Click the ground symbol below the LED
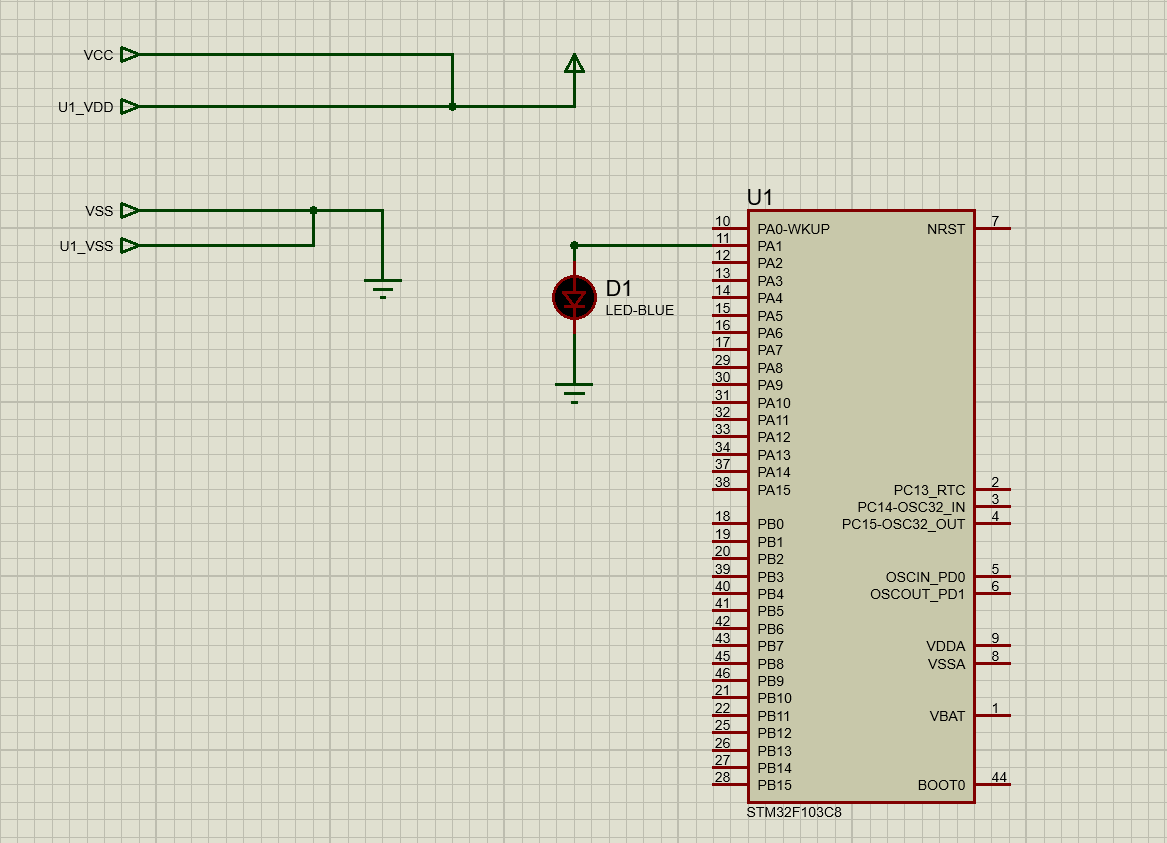 [x=574, y=389]
